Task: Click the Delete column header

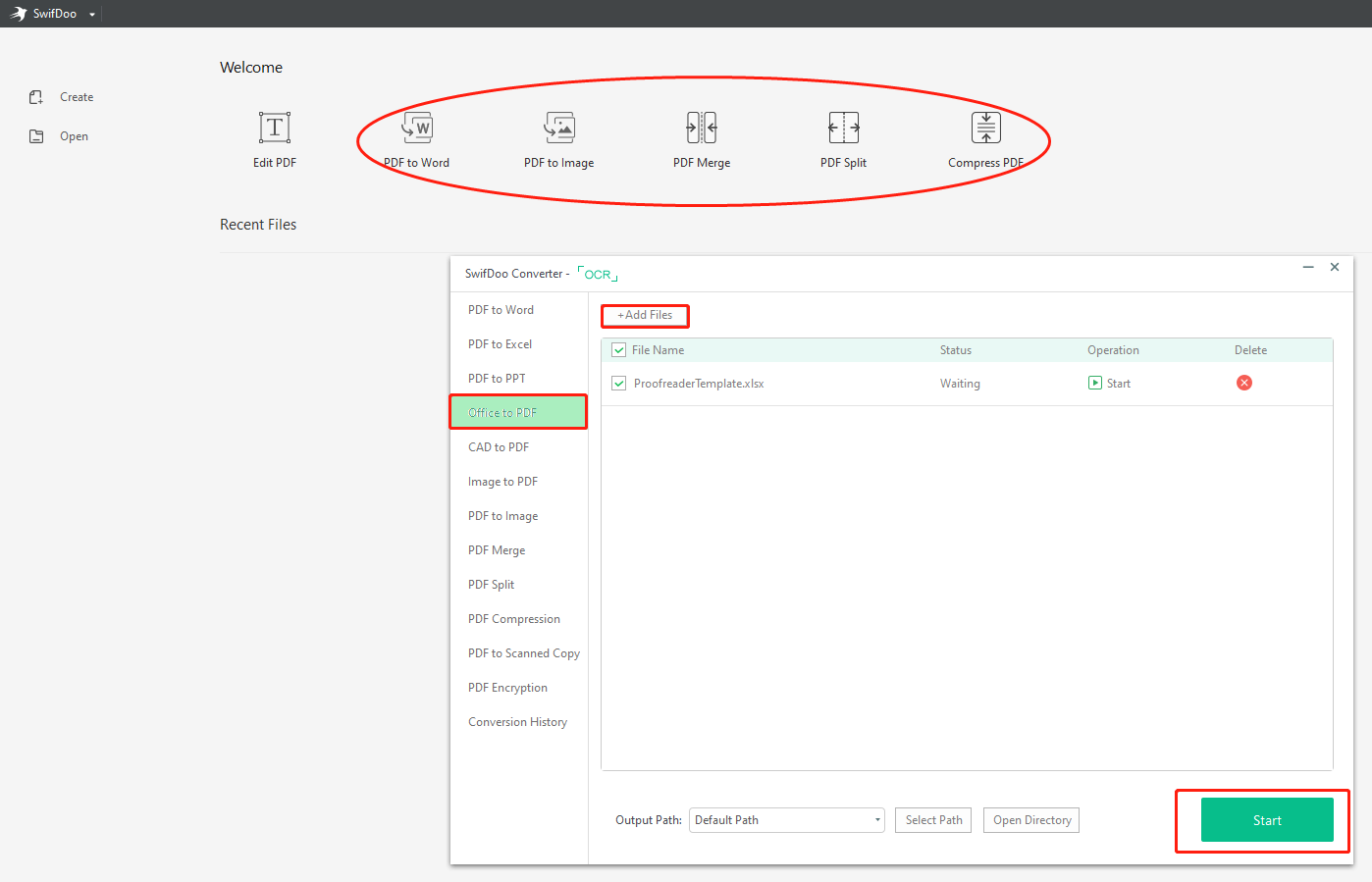Action: click(1250, 350)
